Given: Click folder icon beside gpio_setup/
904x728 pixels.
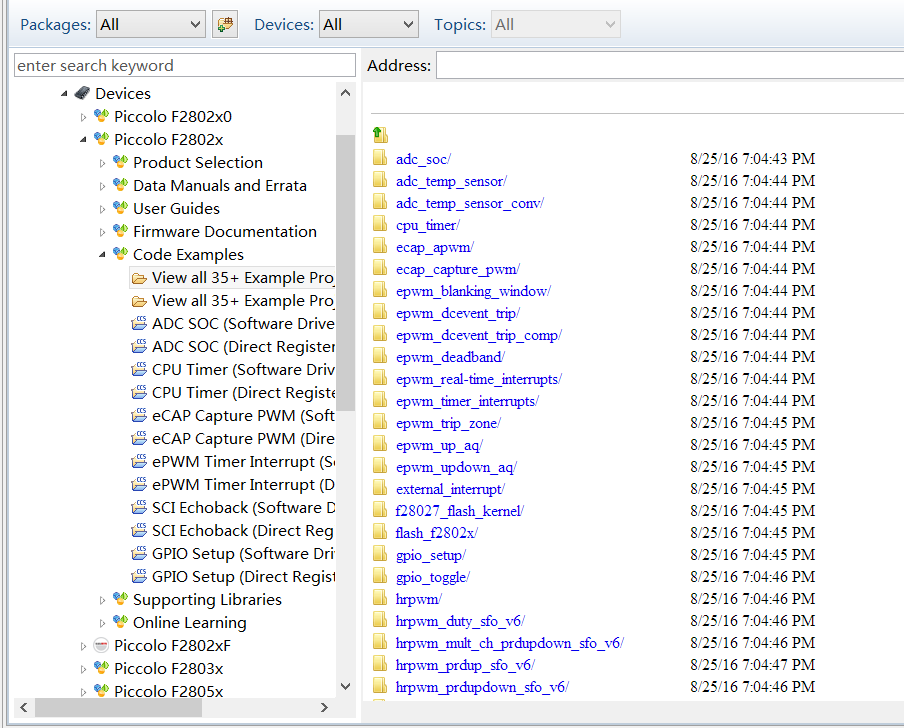Looking at the screenshot, I should click(380, 554).
